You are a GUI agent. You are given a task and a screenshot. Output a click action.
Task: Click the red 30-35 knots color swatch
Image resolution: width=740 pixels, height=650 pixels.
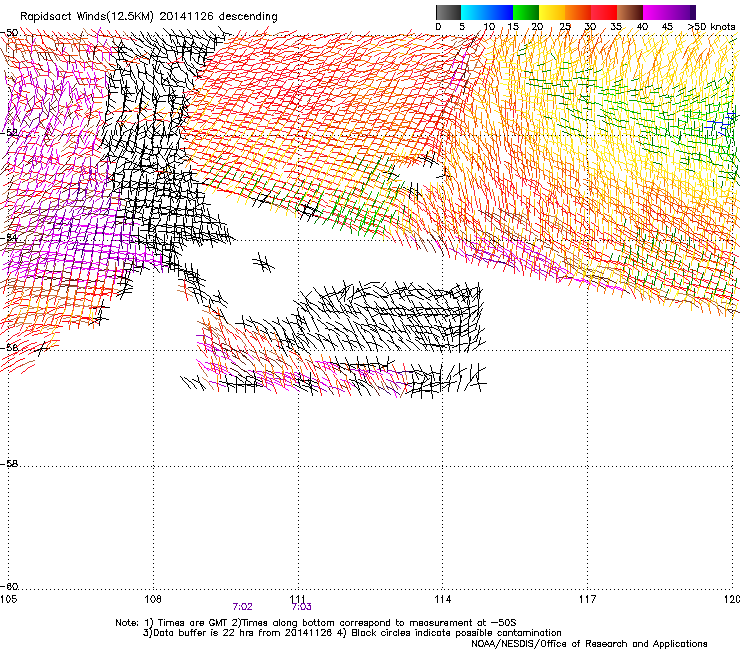(604, 12)
